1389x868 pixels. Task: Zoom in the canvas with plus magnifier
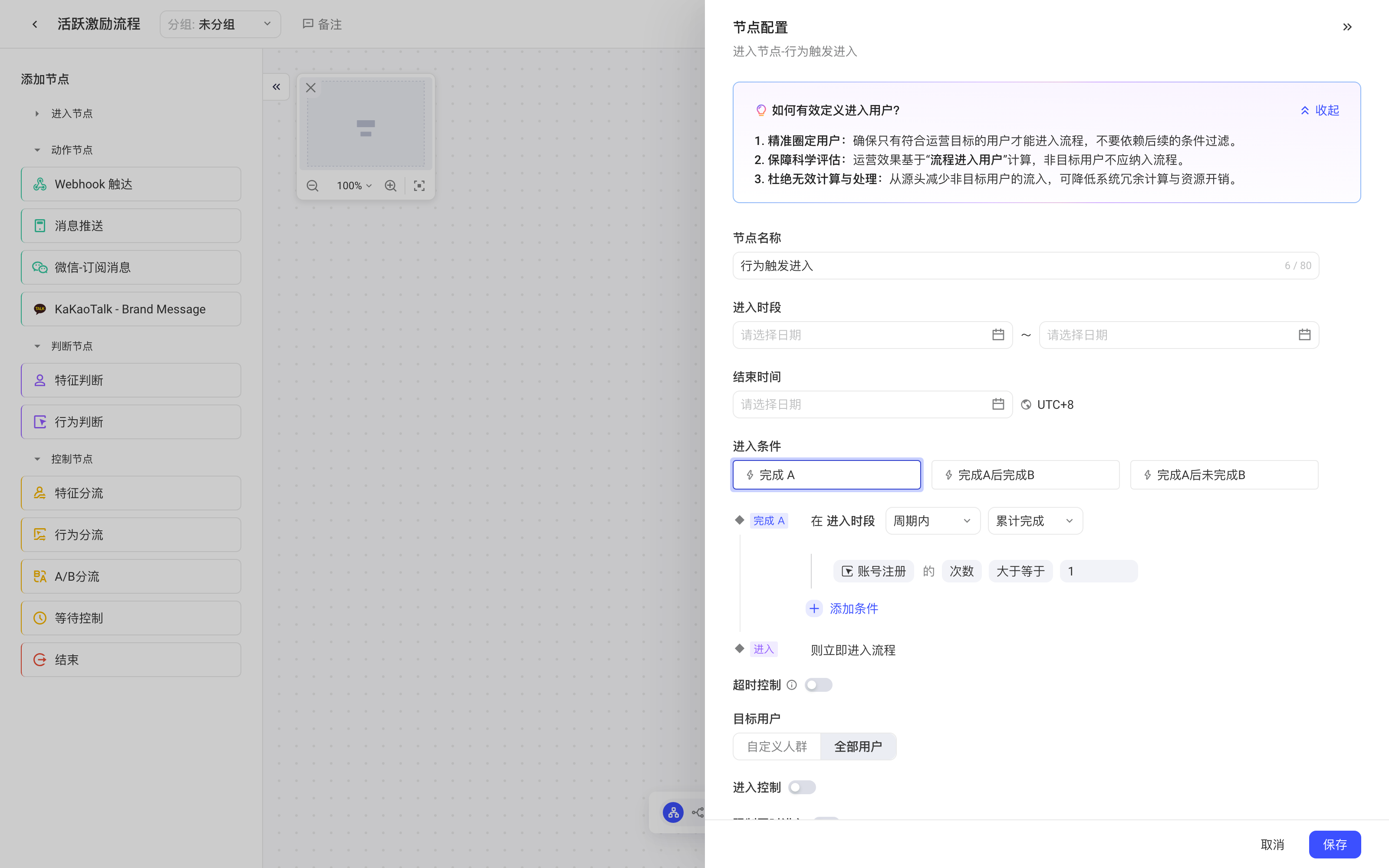pyautogui.click(x=390, y=185)
